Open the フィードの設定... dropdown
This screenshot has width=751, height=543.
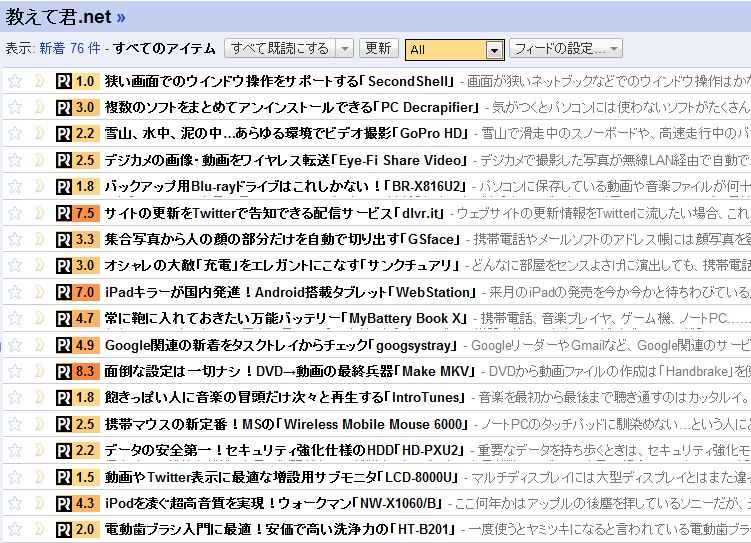click(566, 48)
